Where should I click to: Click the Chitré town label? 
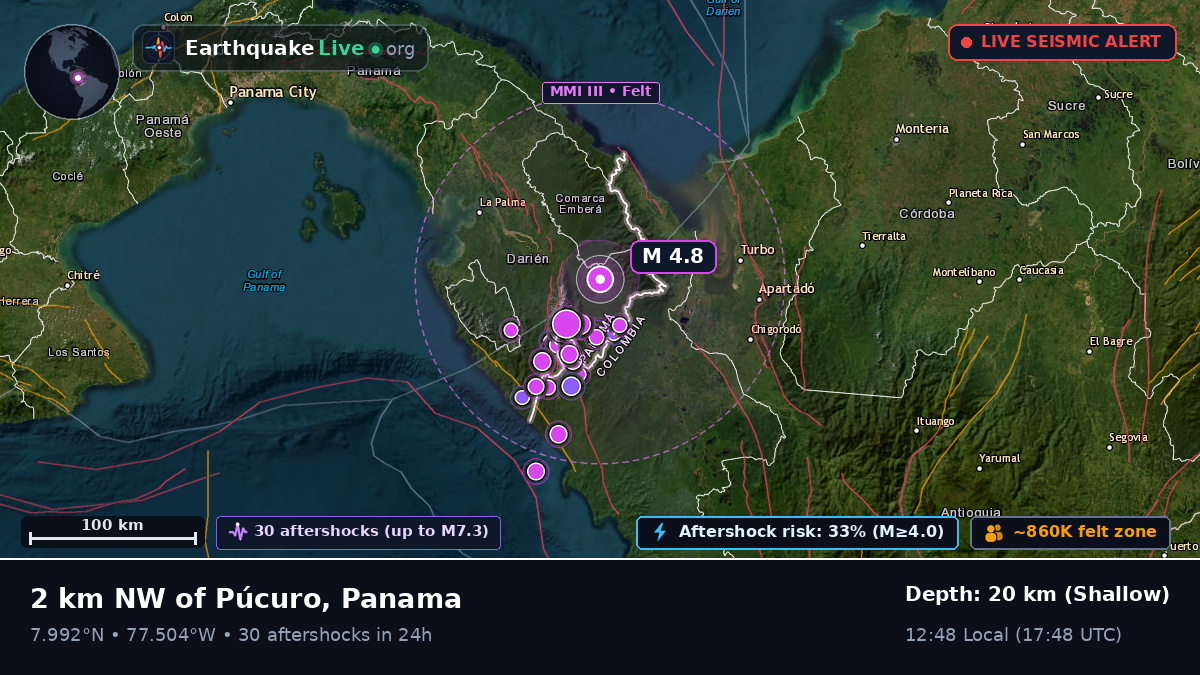pyautogui.click(x=83, y=275)
